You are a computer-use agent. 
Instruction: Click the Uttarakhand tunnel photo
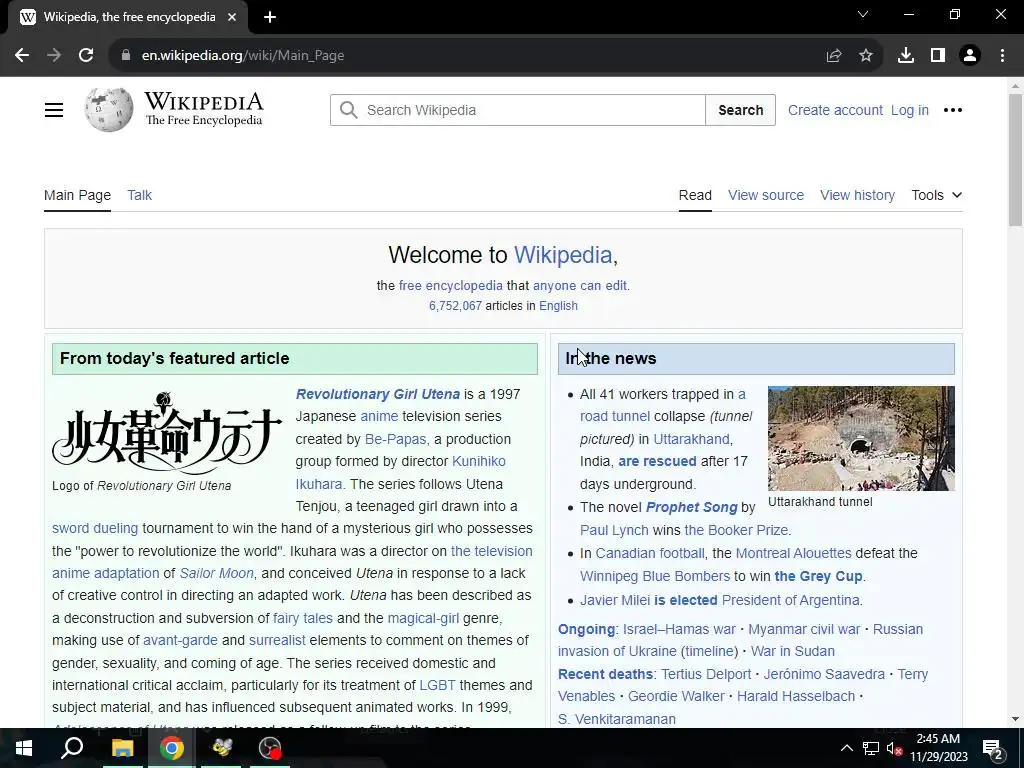pyautogui.click(x=861, y=438)
